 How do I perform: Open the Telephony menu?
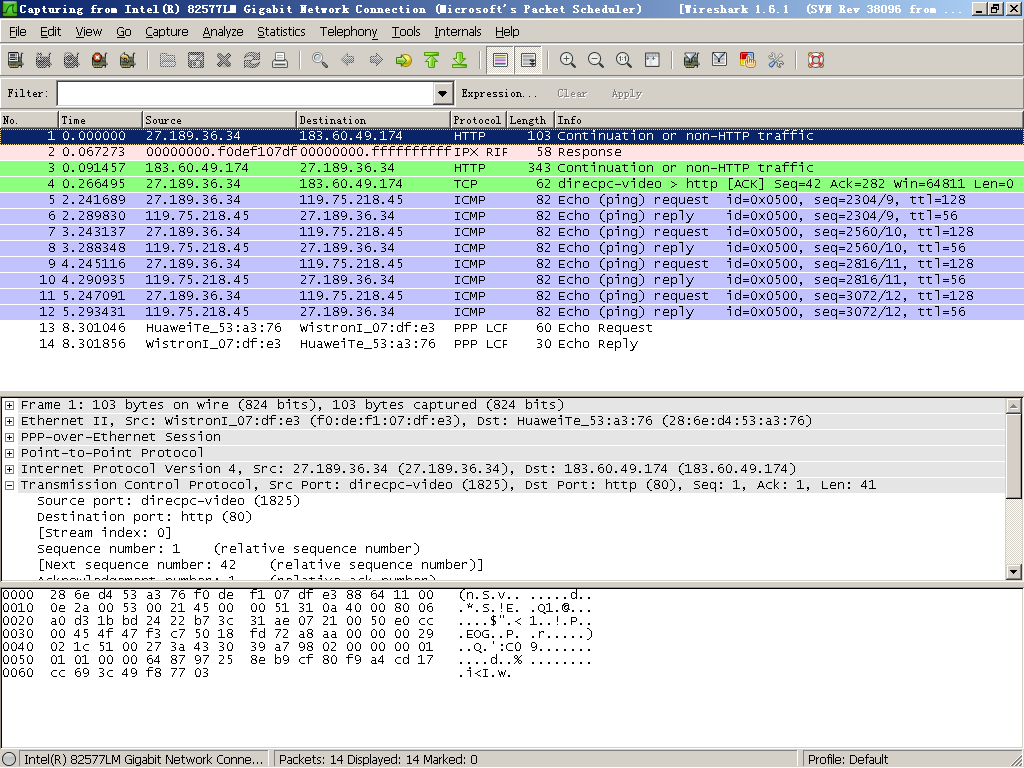coord(348,31)
